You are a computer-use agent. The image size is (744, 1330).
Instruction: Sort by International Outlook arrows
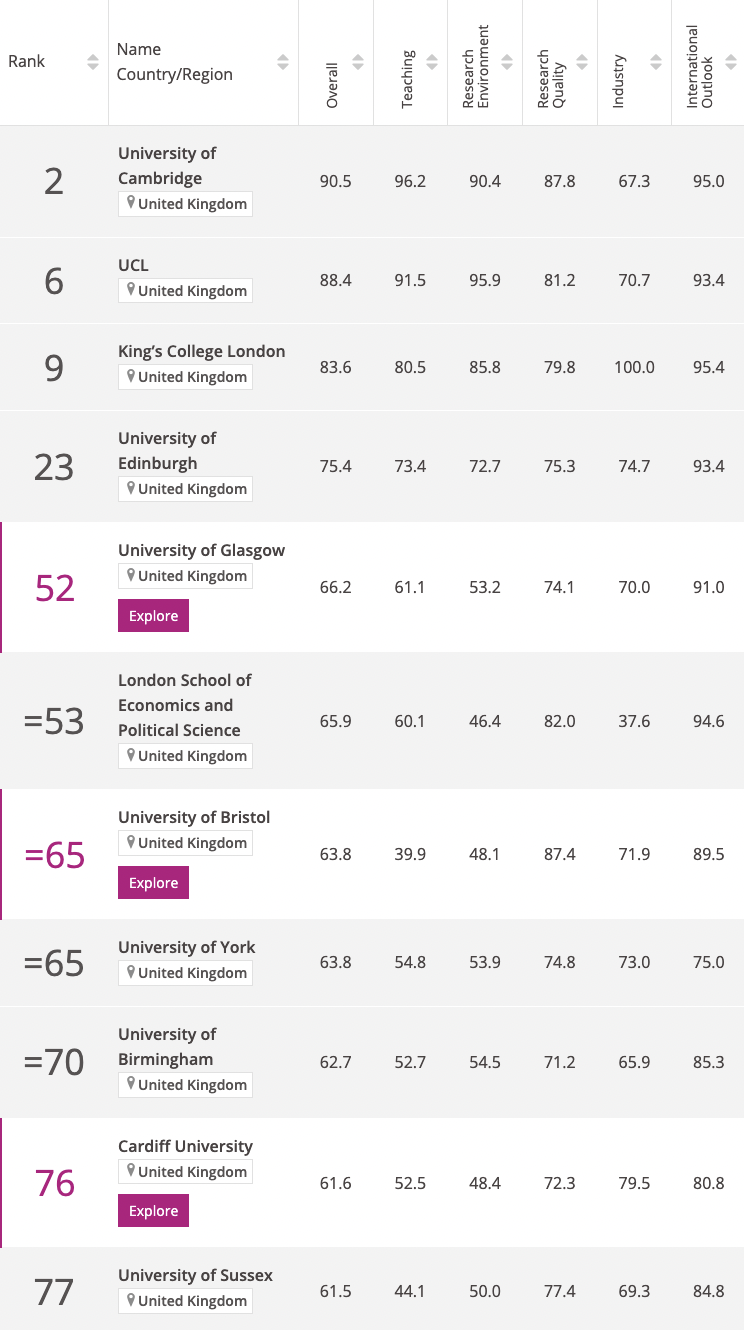731,62
